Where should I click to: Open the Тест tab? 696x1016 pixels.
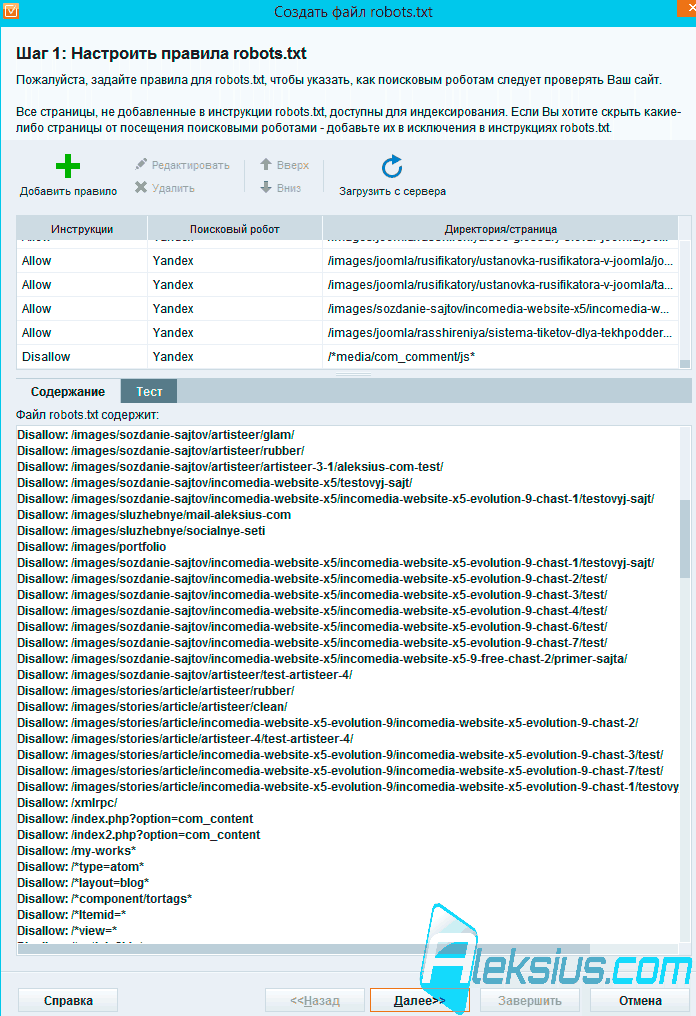(x=149, y=391)
